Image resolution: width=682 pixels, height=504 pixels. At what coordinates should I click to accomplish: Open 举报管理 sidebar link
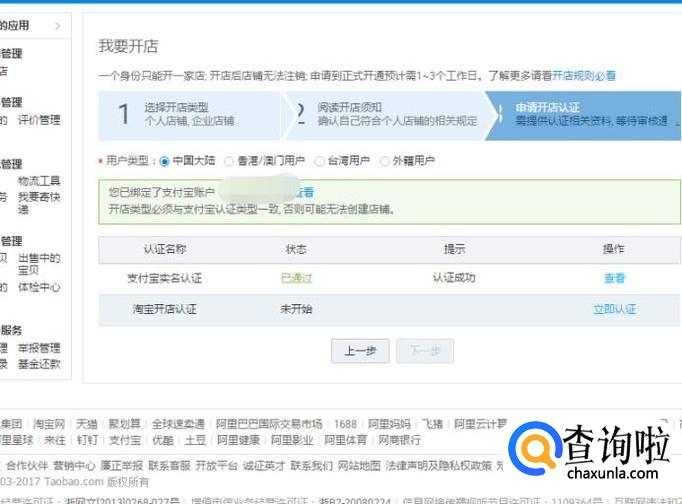(x=39, y=349)
